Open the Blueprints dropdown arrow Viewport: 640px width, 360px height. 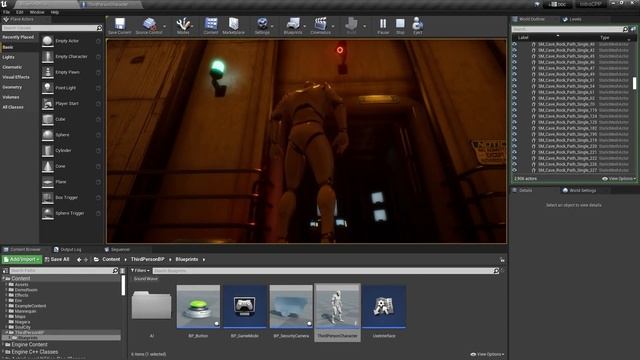tap(304, 27)
